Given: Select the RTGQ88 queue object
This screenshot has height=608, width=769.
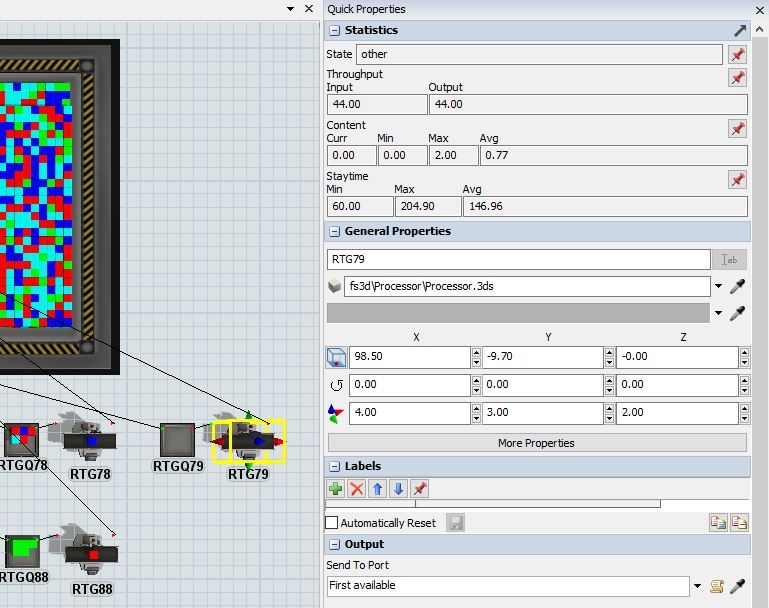Looking at the screenshot, I should point(22,551).
